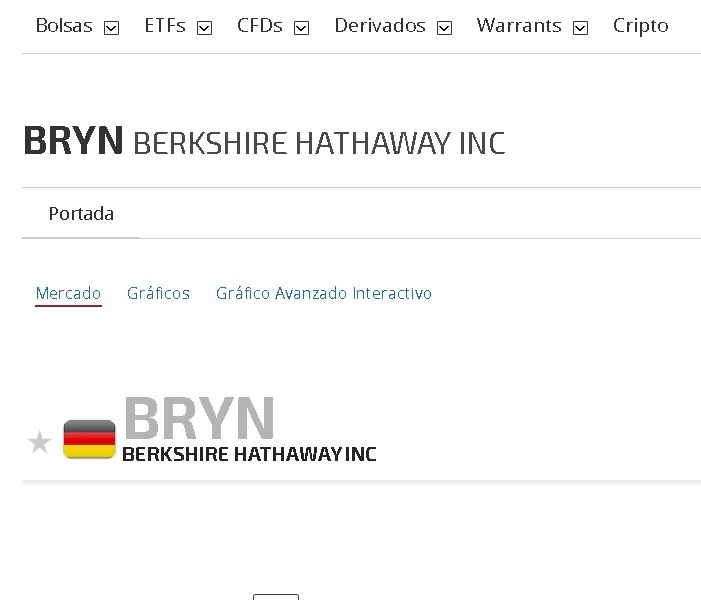This screenshot has width=701, height=600.
Task: Expand the Bolsas dropdown arrow
Action: 112,28
